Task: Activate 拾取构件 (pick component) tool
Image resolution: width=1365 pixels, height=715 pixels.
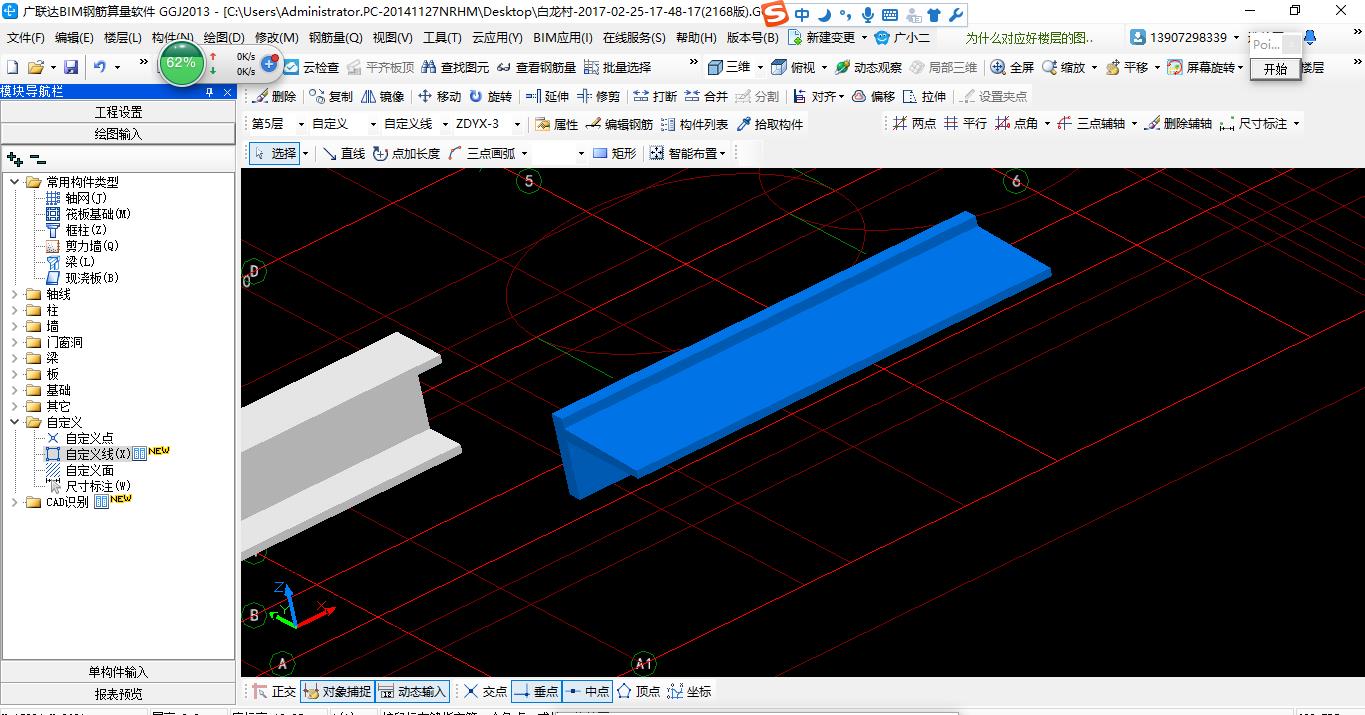Action: point(770,125)
